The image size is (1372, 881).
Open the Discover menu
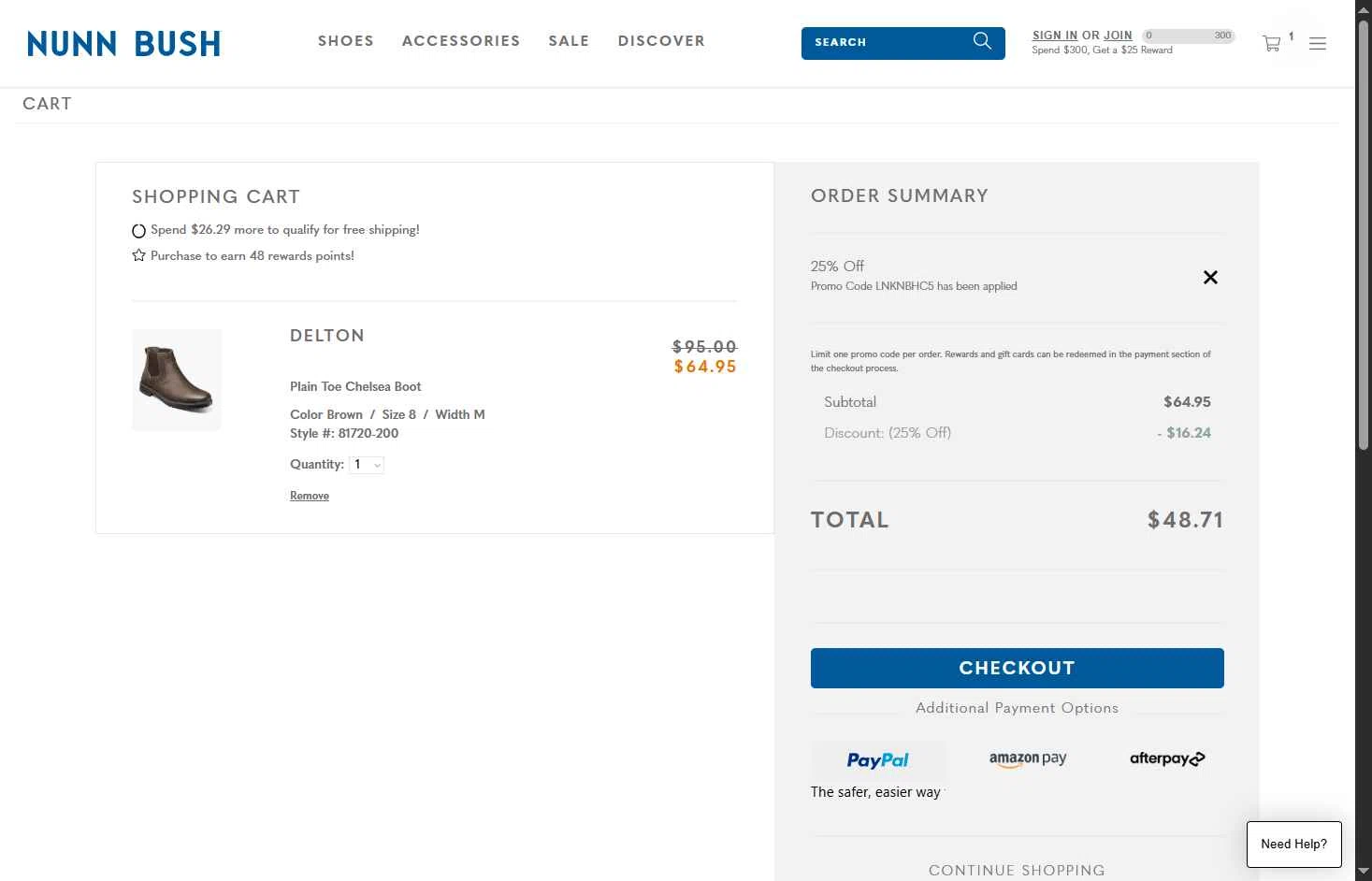pyautogui.click(x=661, y=41)
